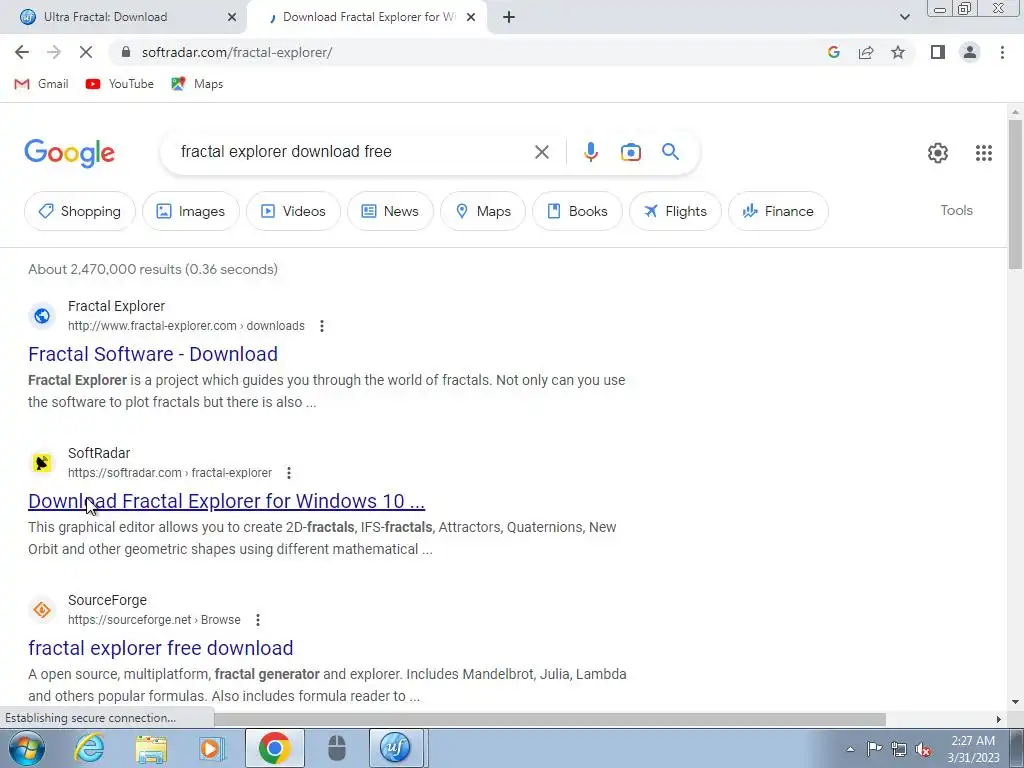Open the Chrome profile avatar
This screenshot has width=1024, height=768.
point(970,52)
